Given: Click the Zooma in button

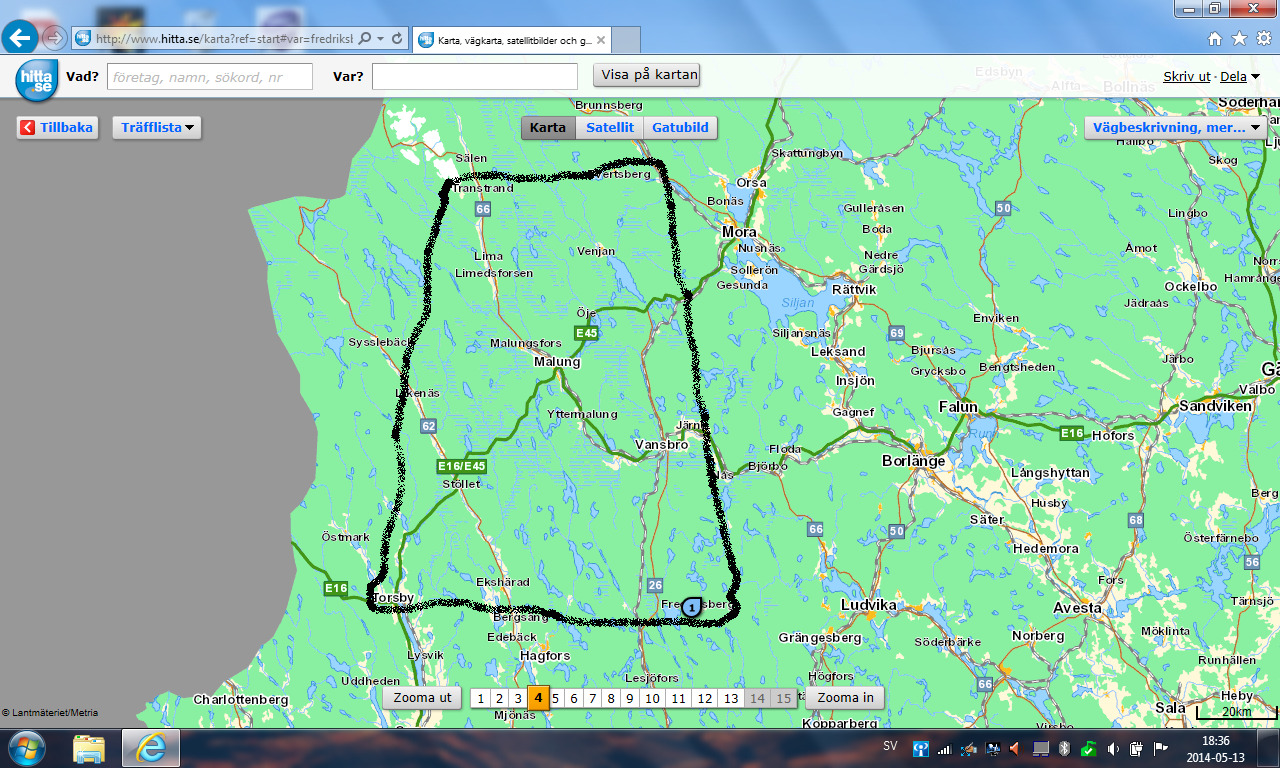Looking at the screenshot, I should [845, 698].
